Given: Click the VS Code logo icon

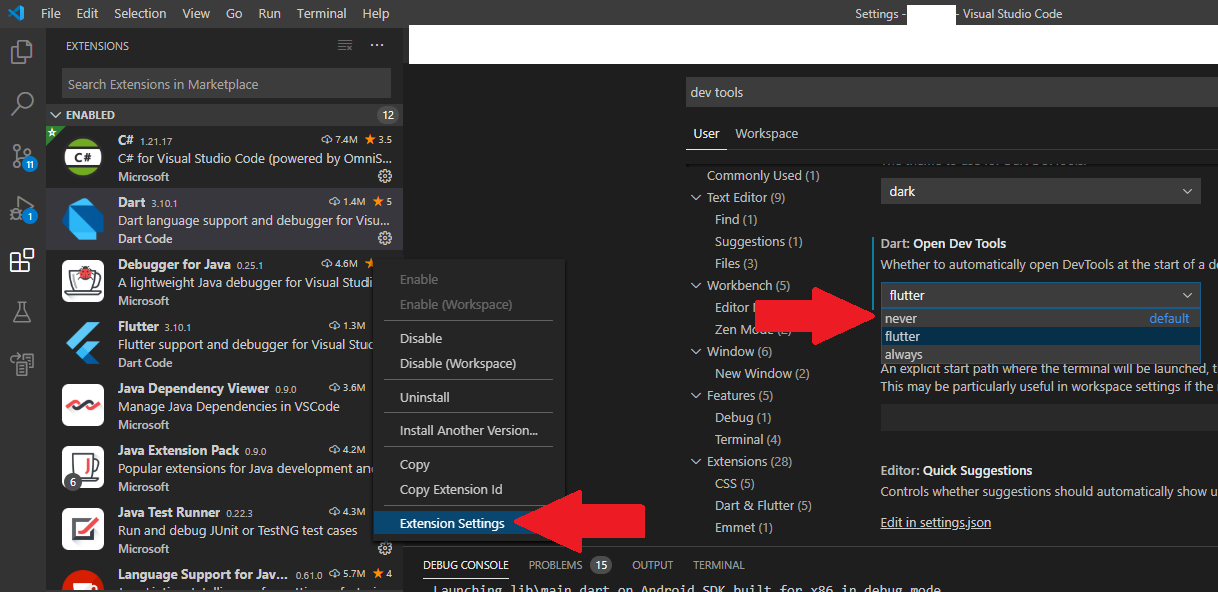Looking at the screenshot, I should 16,13.
